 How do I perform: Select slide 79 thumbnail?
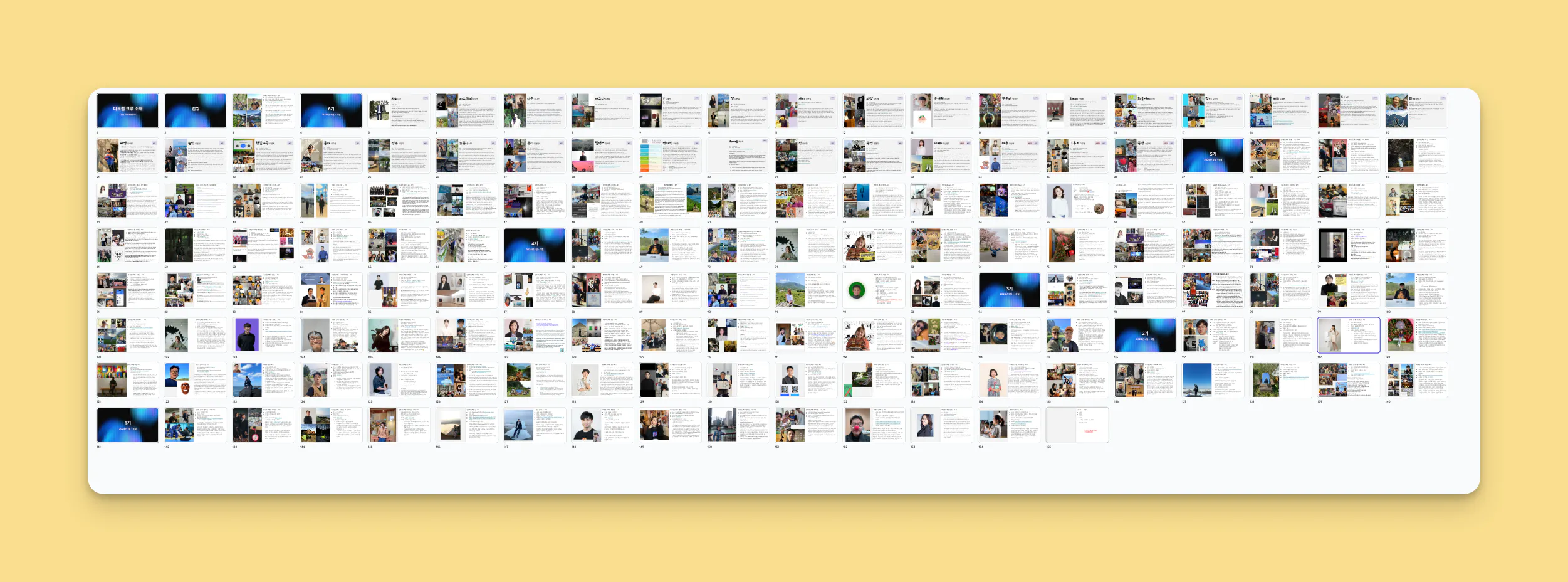pyautogui.click(x=1349, y=245)
